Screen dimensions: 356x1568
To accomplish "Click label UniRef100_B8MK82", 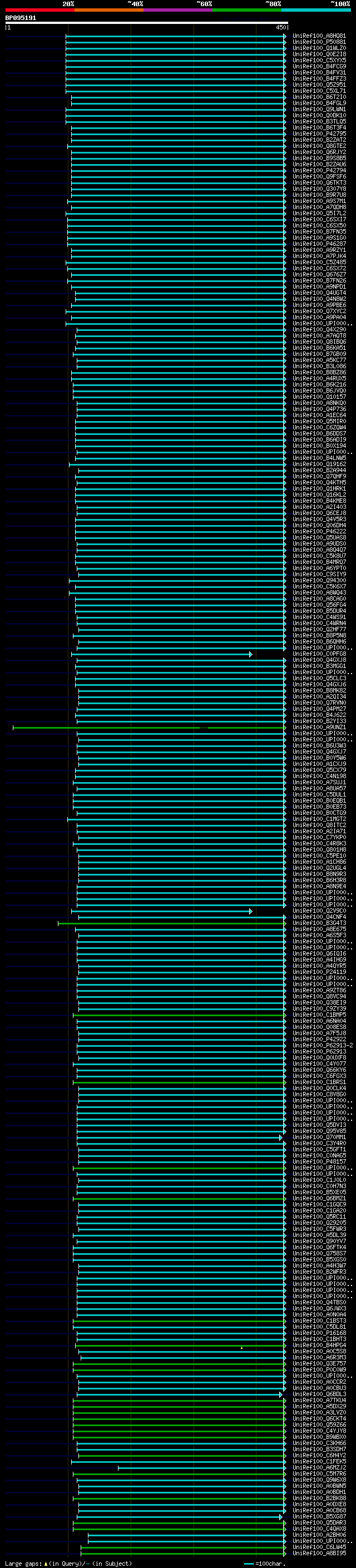I will click(x=319, y=691).
